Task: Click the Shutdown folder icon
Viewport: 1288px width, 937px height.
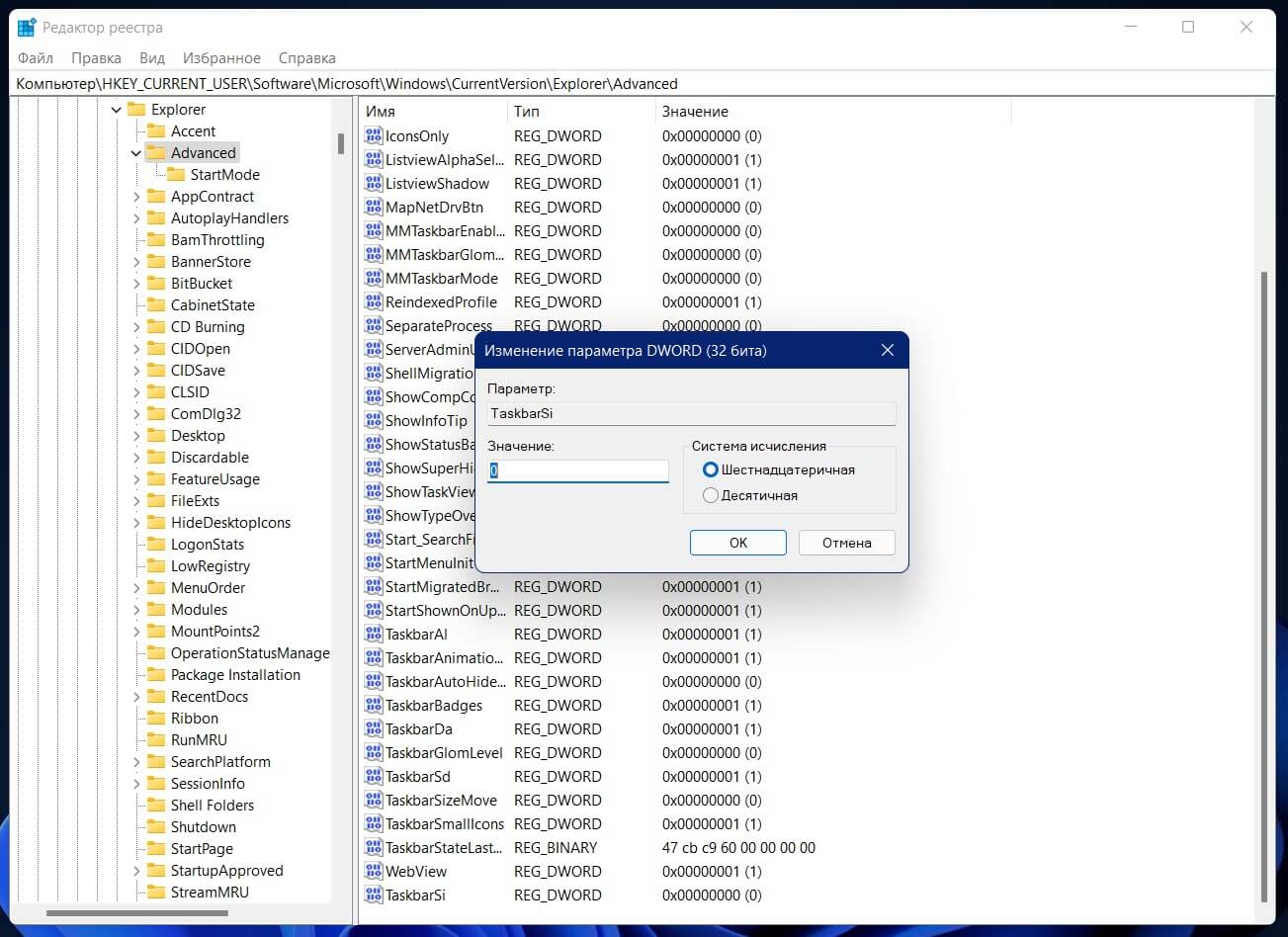Action: click(156, 826)
